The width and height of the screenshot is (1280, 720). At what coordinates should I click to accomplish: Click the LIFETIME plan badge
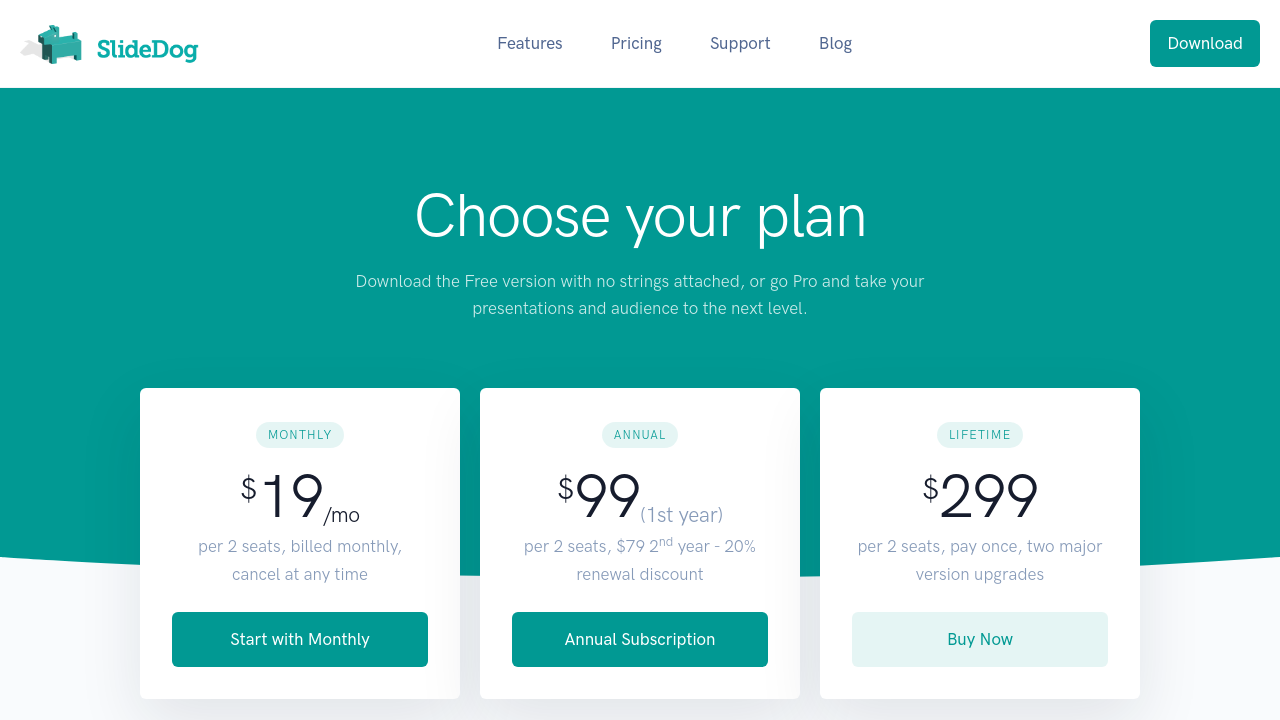pos(980,435)
